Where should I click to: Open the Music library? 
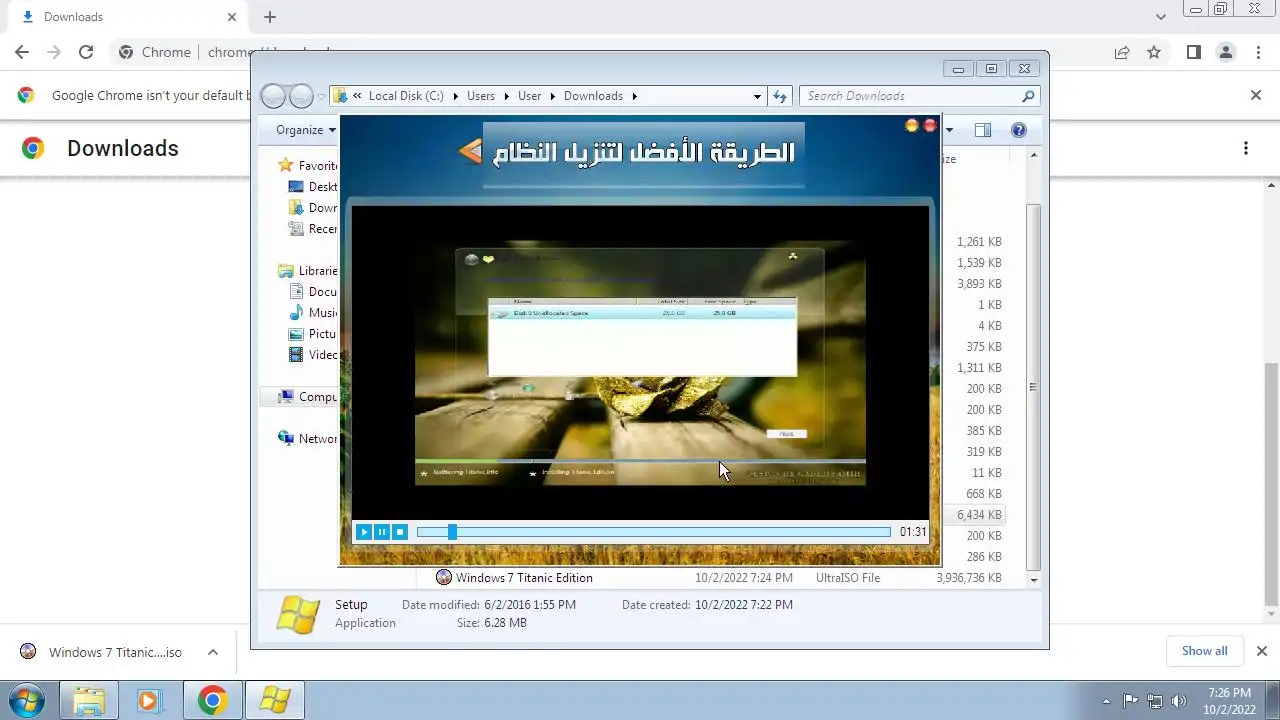313,313
